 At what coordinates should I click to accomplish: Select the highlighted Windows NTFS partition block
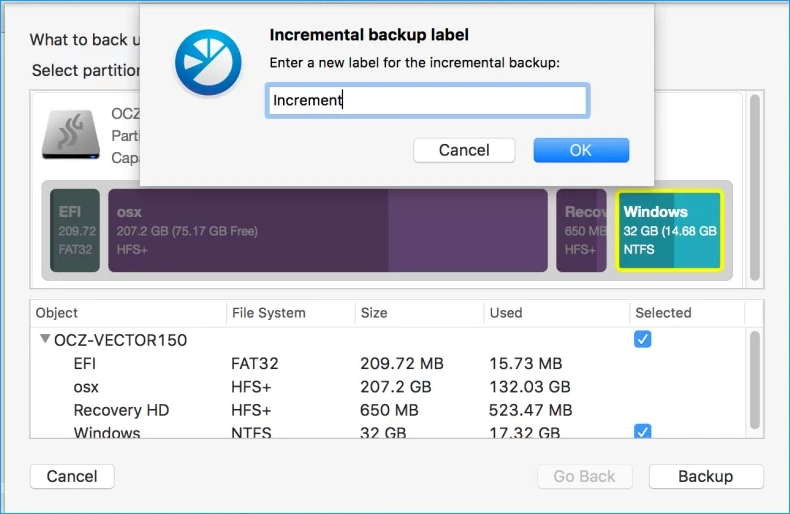coord(670,230)
